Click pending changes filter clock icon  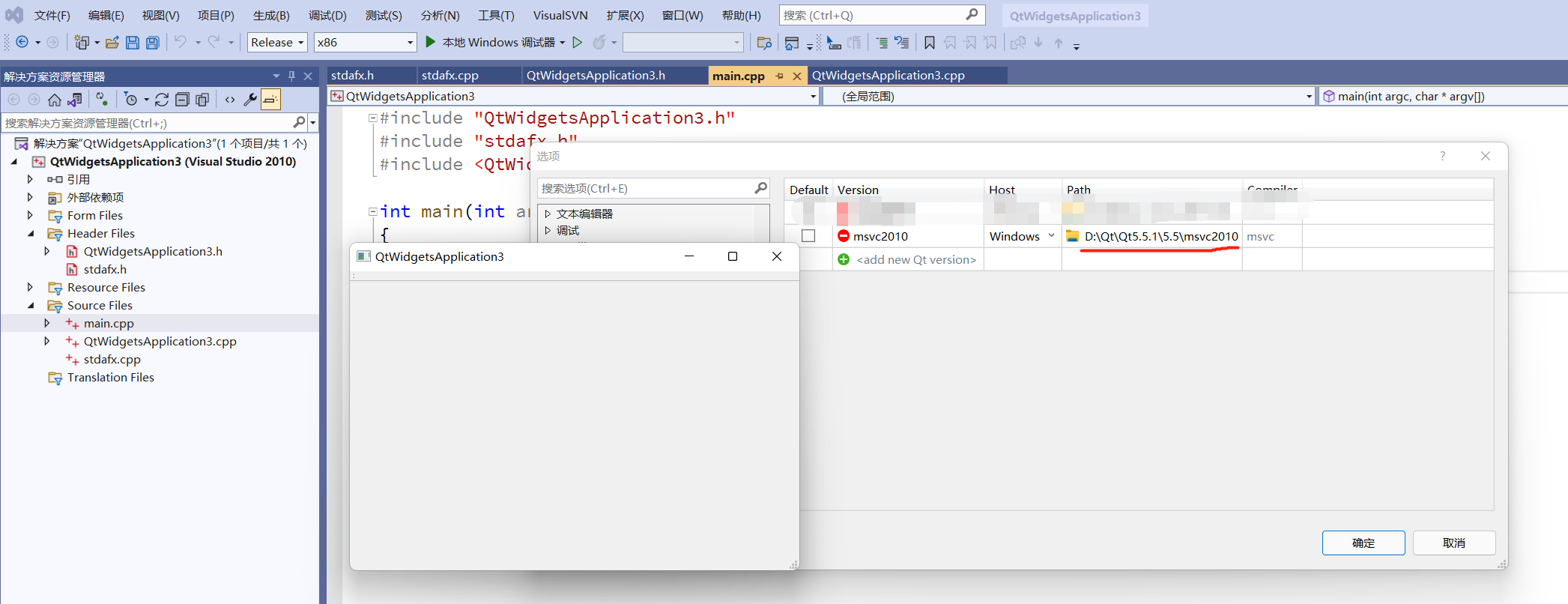point(131,100)
